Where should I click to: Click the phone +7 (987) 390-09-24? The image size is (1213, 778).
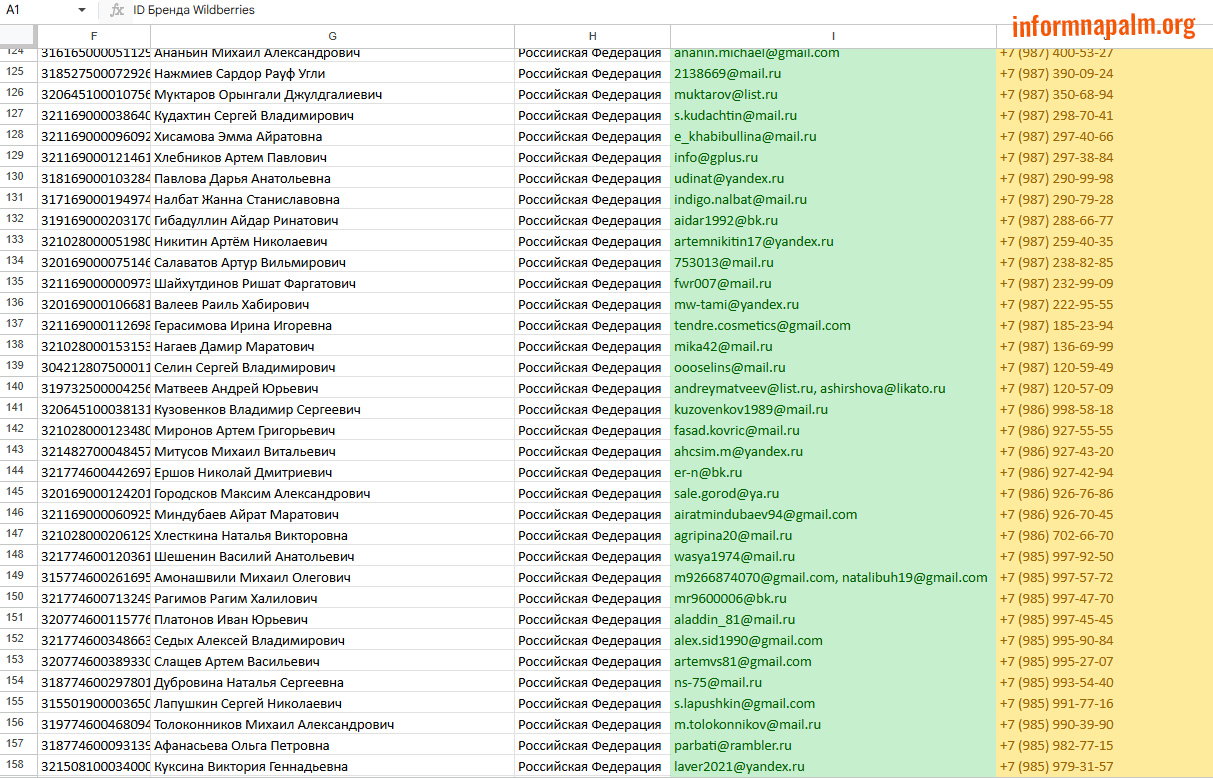click(x=1056, y=73)
